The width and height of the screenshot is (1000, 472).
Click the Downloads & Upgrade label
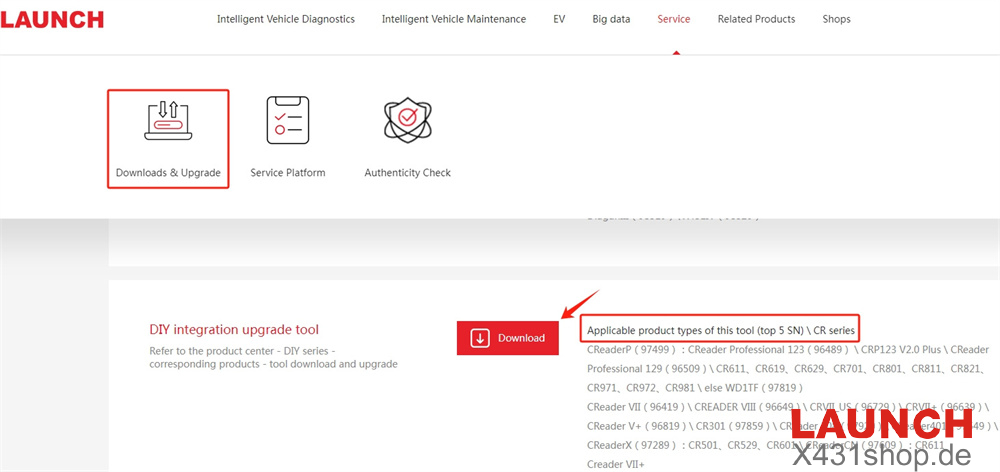(x=168, y=172)
